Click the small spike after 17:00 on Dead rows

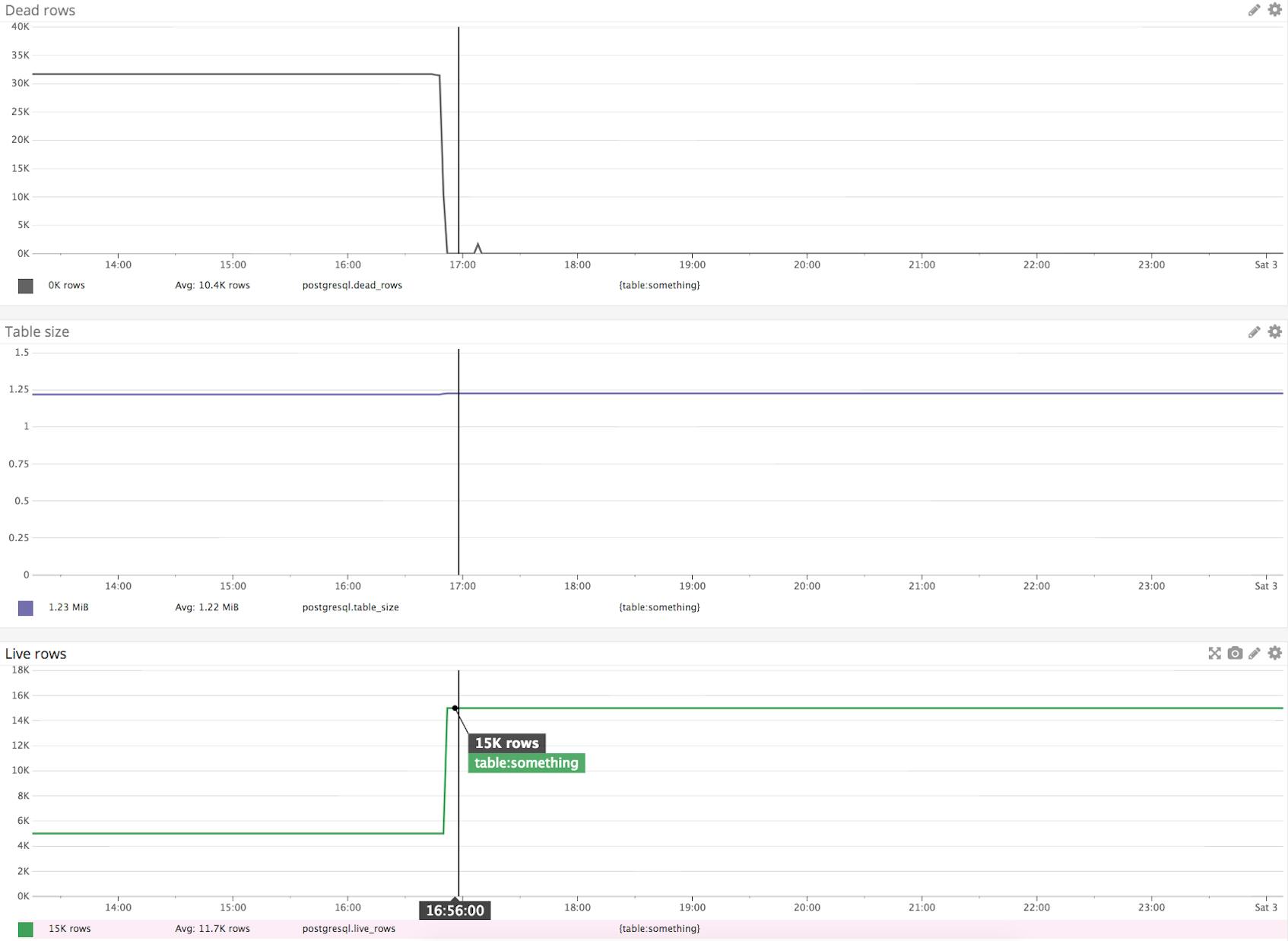tap(477, 246)
